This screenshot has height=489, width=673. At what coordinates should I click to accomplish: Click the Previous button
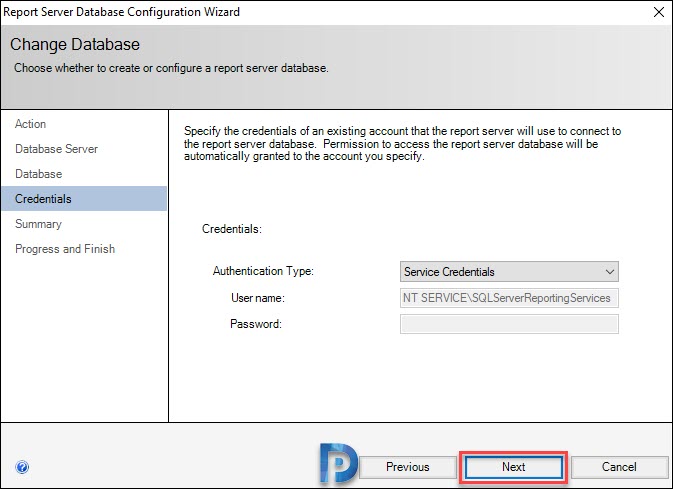407,467
